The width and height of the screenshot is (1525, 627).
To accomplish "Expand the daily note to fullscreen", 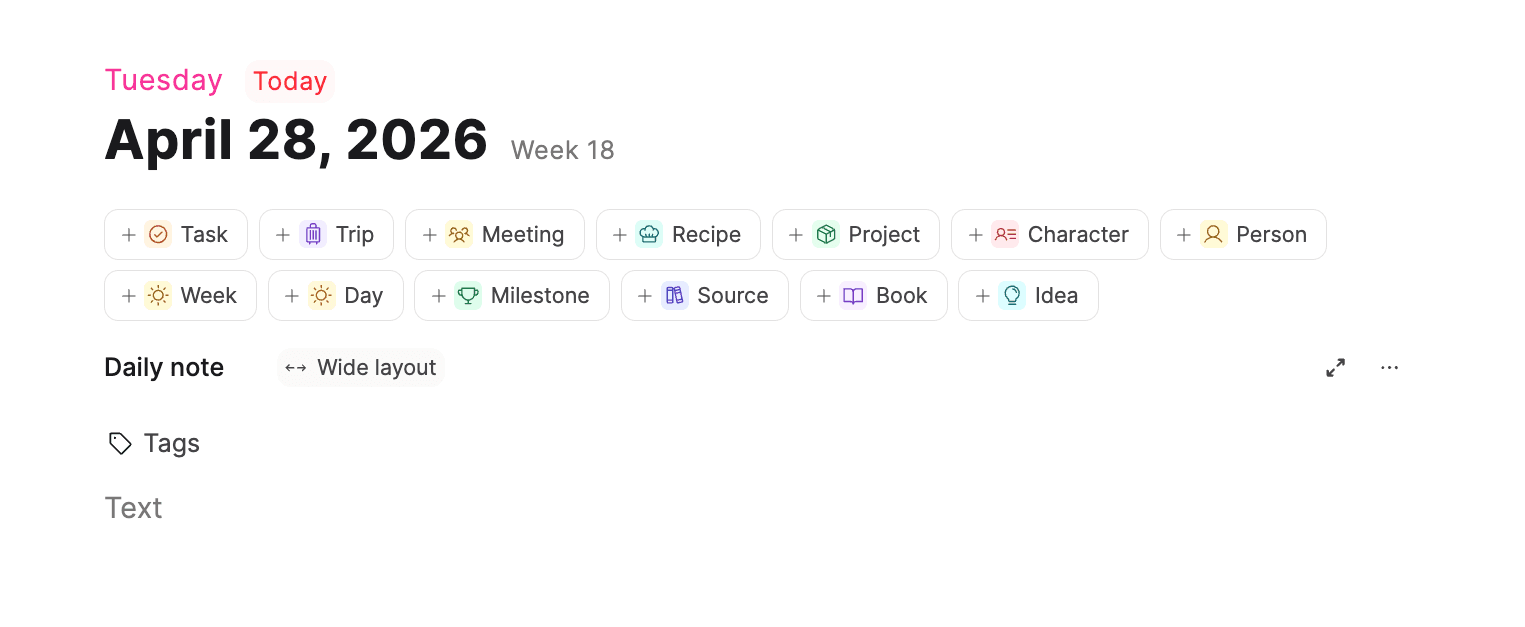I will tap(1335, 367).
